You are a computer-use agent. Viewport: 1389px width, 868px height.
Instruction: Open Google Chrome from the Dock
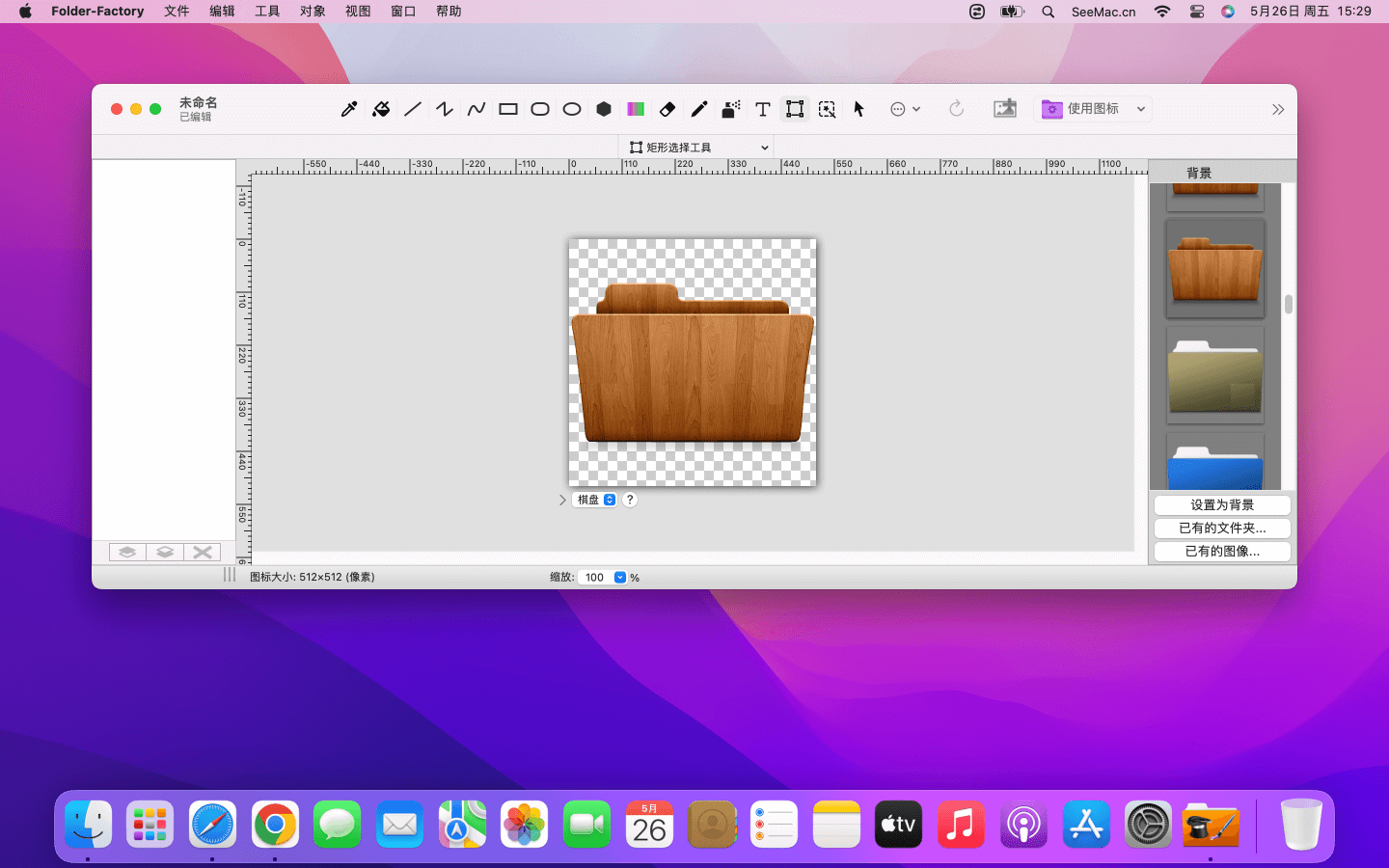tap(275, 825)
